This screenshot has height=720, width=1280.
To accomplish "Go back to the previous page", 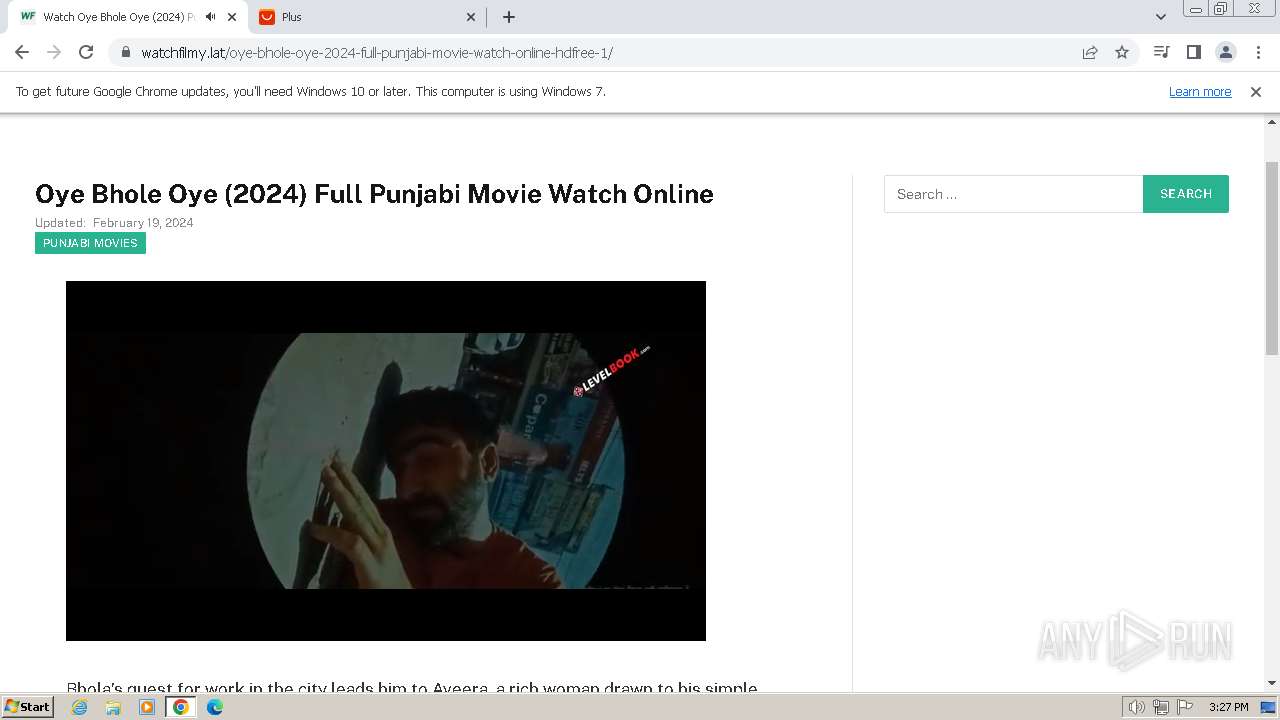I will (x=22, y=52).
